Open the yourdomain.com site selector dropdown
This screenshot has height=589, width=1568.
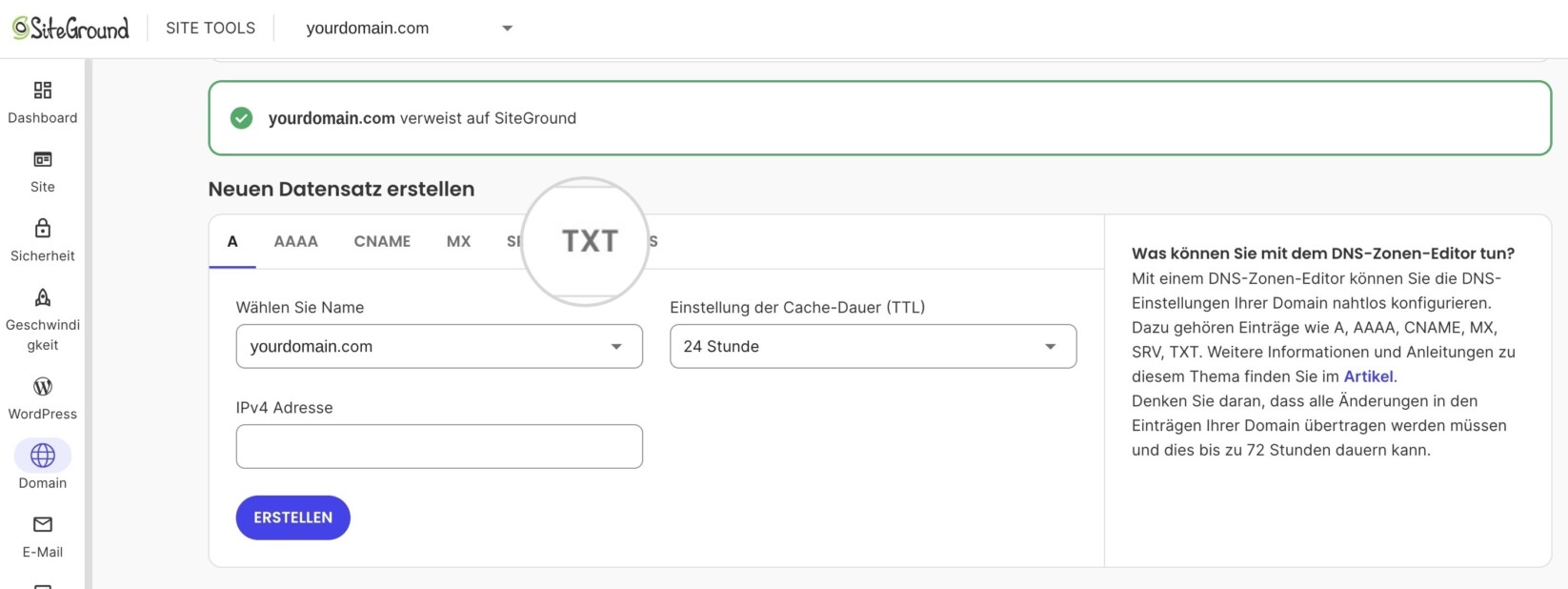[410, 29]
